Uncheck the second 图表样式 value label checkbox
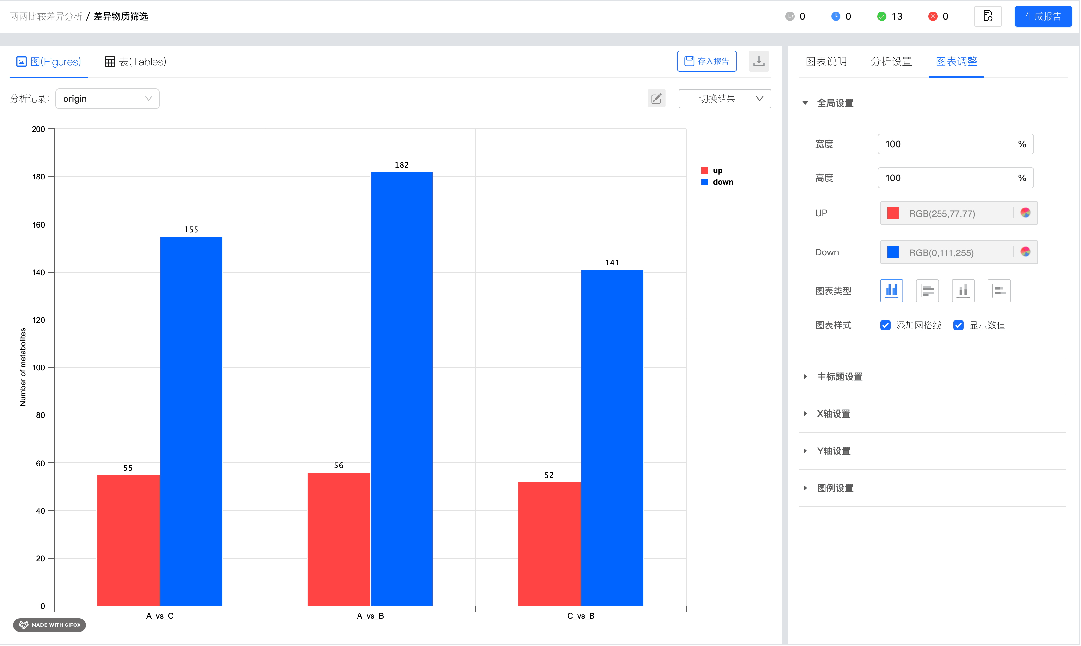Viewport: 1081px width, 646px height. tap(958, 325)
